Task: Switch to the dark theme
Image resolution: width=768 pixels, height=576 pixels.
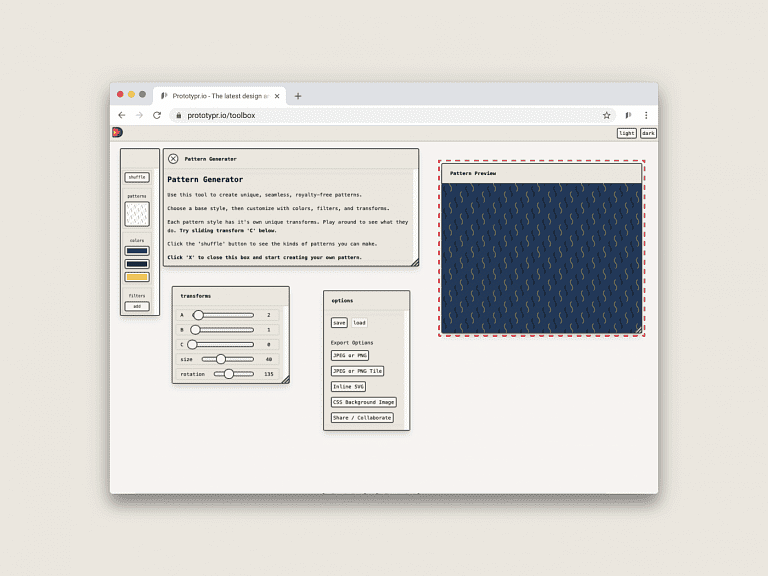Action: [648, 133]
